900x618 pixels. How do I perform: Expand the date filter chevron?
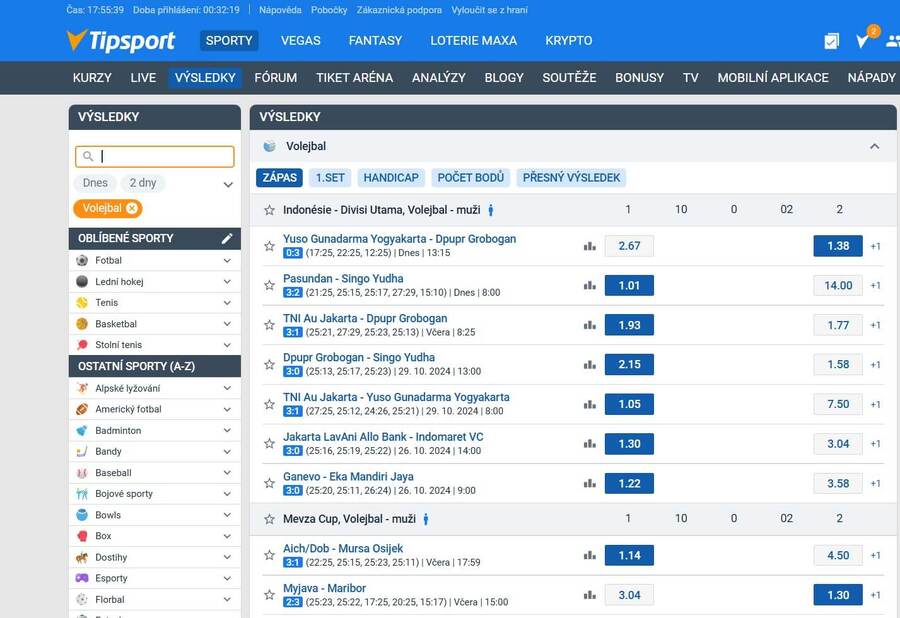[x=228, y=184]
